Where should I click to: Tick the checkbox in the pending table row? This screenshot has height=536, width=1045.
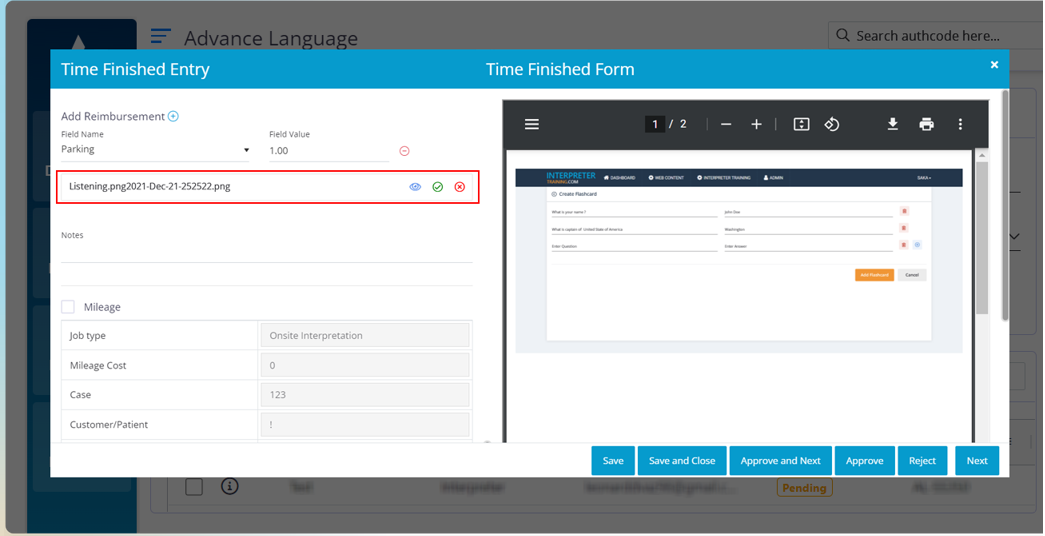(194, 487)
